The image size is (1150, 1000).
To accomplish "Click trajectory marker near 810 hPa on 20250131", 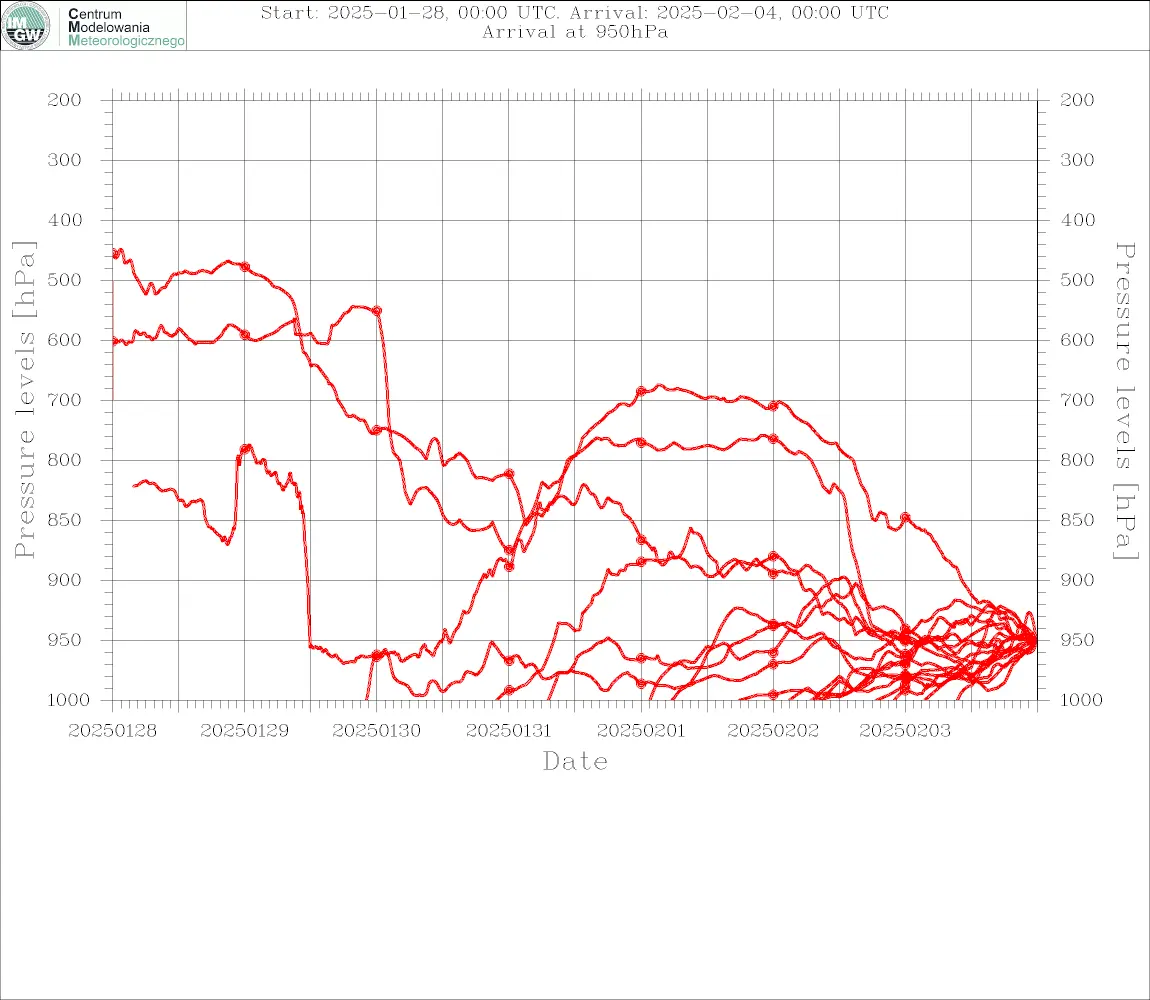I will tap(509, 474).
